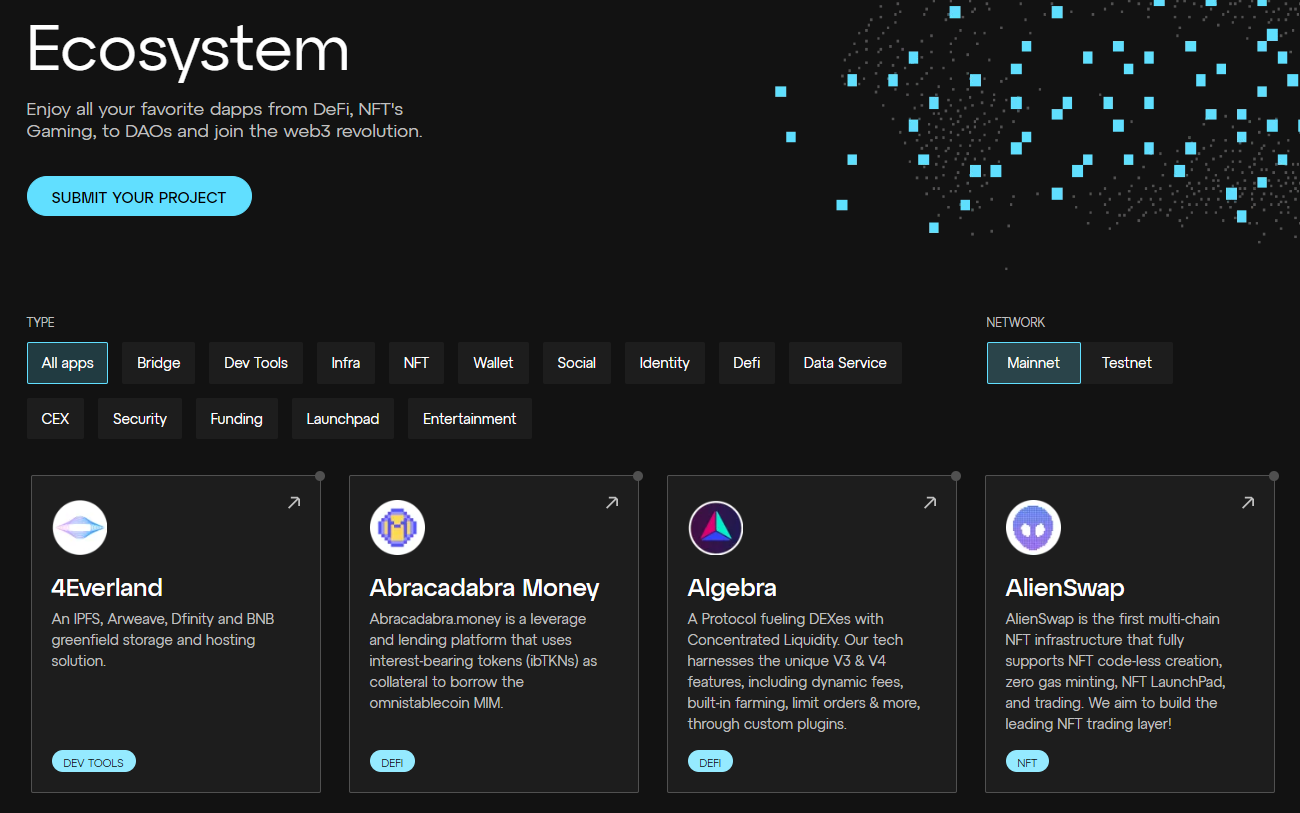This screenshot has width=1300, height=813.
Task: Click the AlienSwap description text
Action: coord(1116,671)
